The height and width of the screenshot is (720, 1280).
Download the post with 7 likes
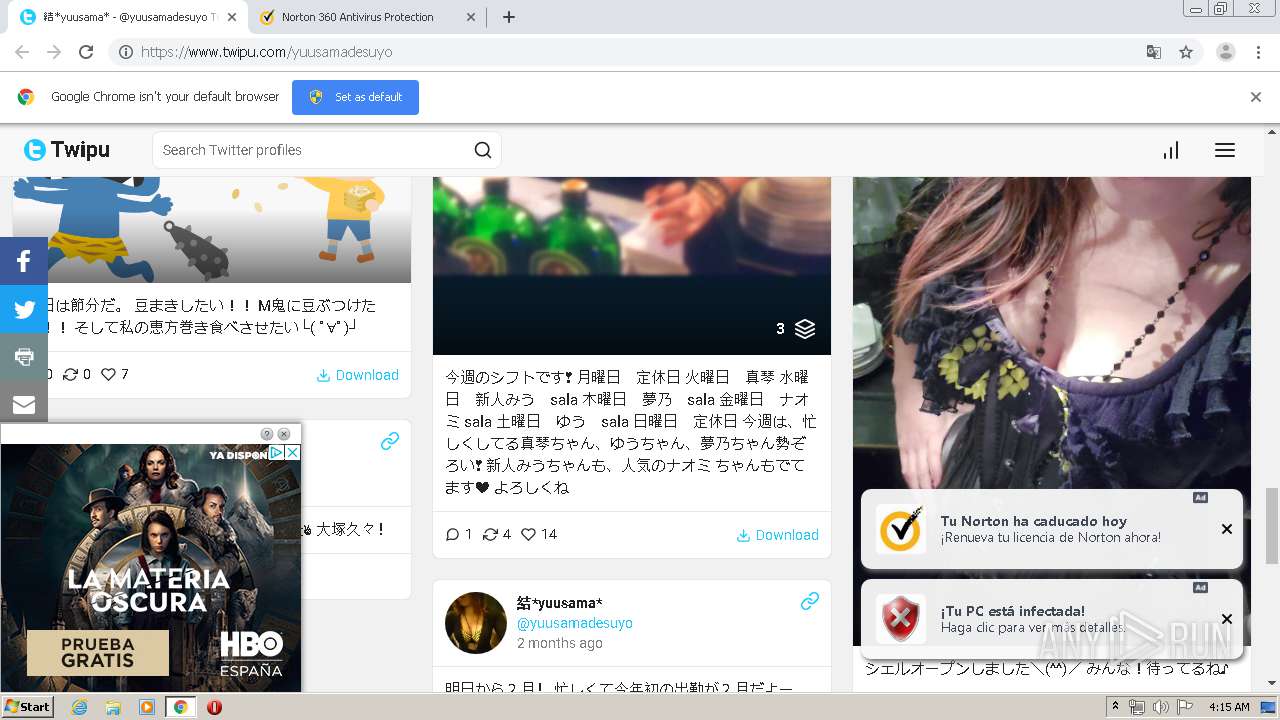tap(358, 375)
